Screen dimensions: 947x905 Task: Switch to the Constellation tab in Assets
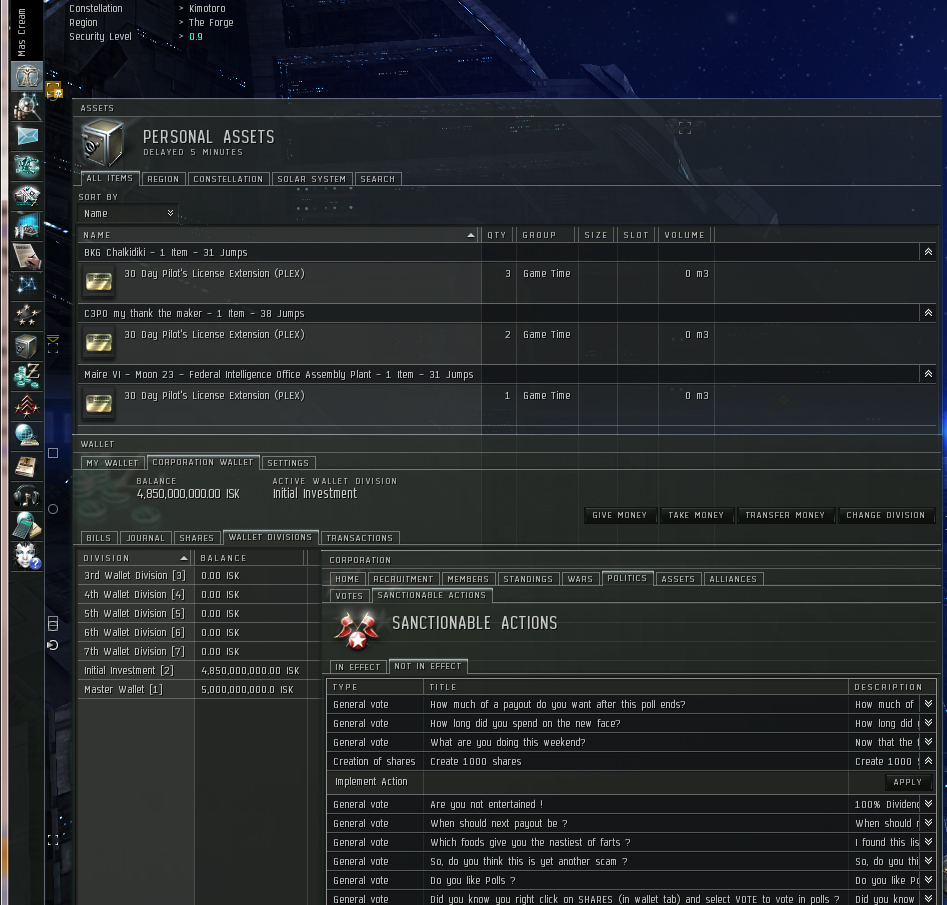tap(228, 179)
